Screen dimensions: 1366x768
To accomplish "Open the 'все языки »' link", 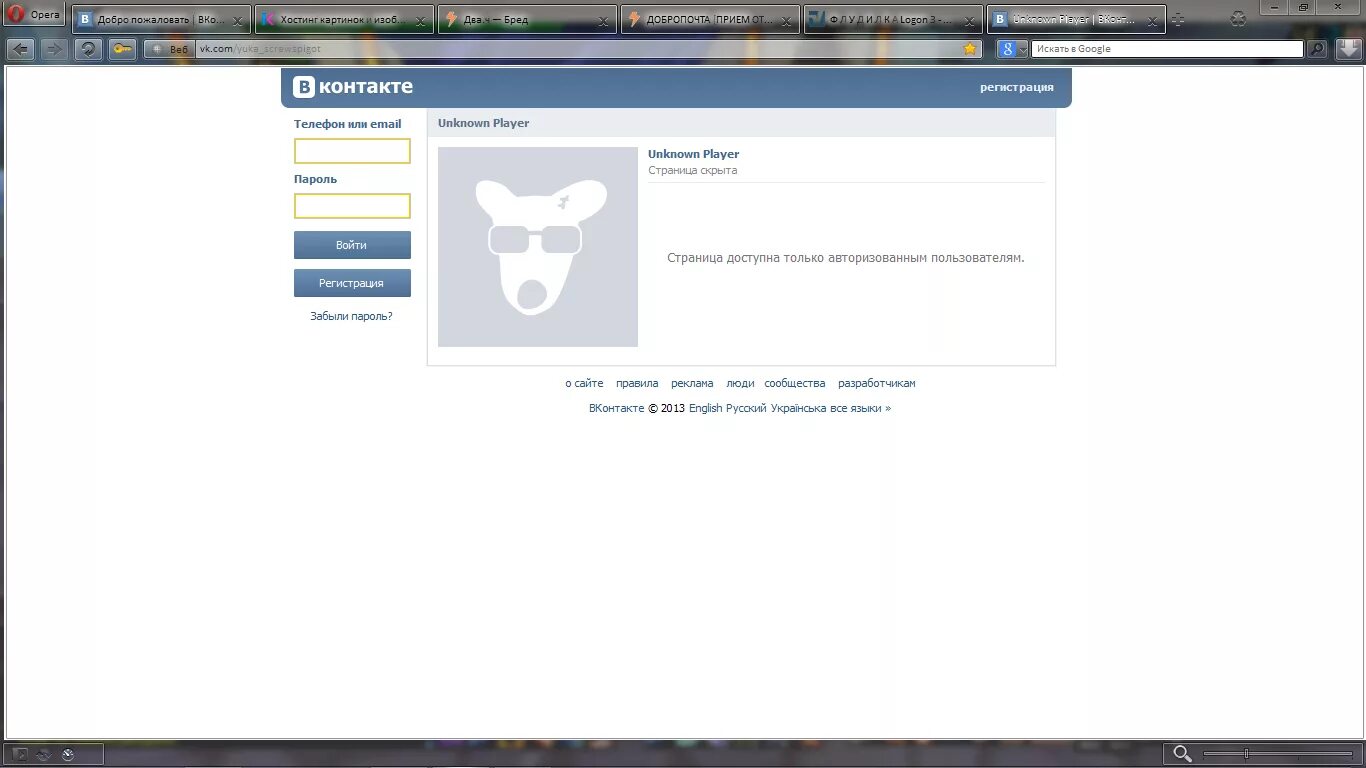I will tap(860, 408).
